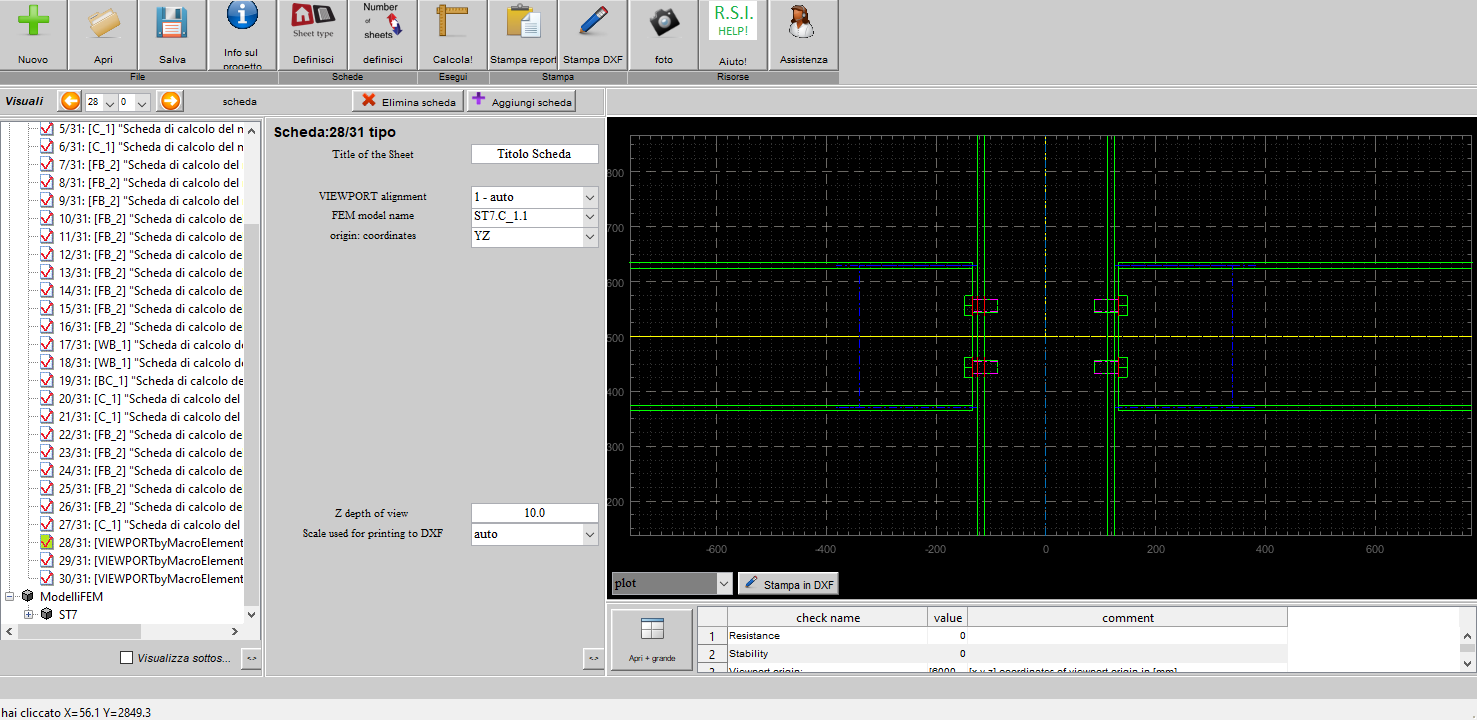Viewport: 1477px width, 720px height.
Task: Click Elimina scheda with the red X
Action: (409, 101)
